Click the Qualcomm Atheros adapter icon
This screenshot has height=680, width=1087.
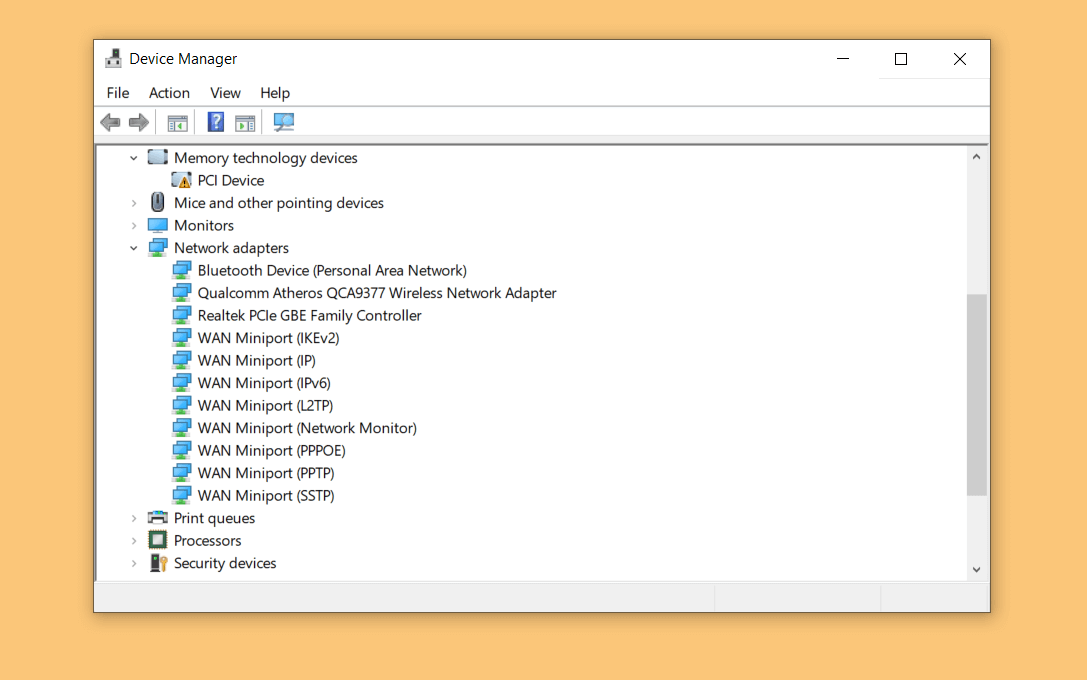(182, 293)
